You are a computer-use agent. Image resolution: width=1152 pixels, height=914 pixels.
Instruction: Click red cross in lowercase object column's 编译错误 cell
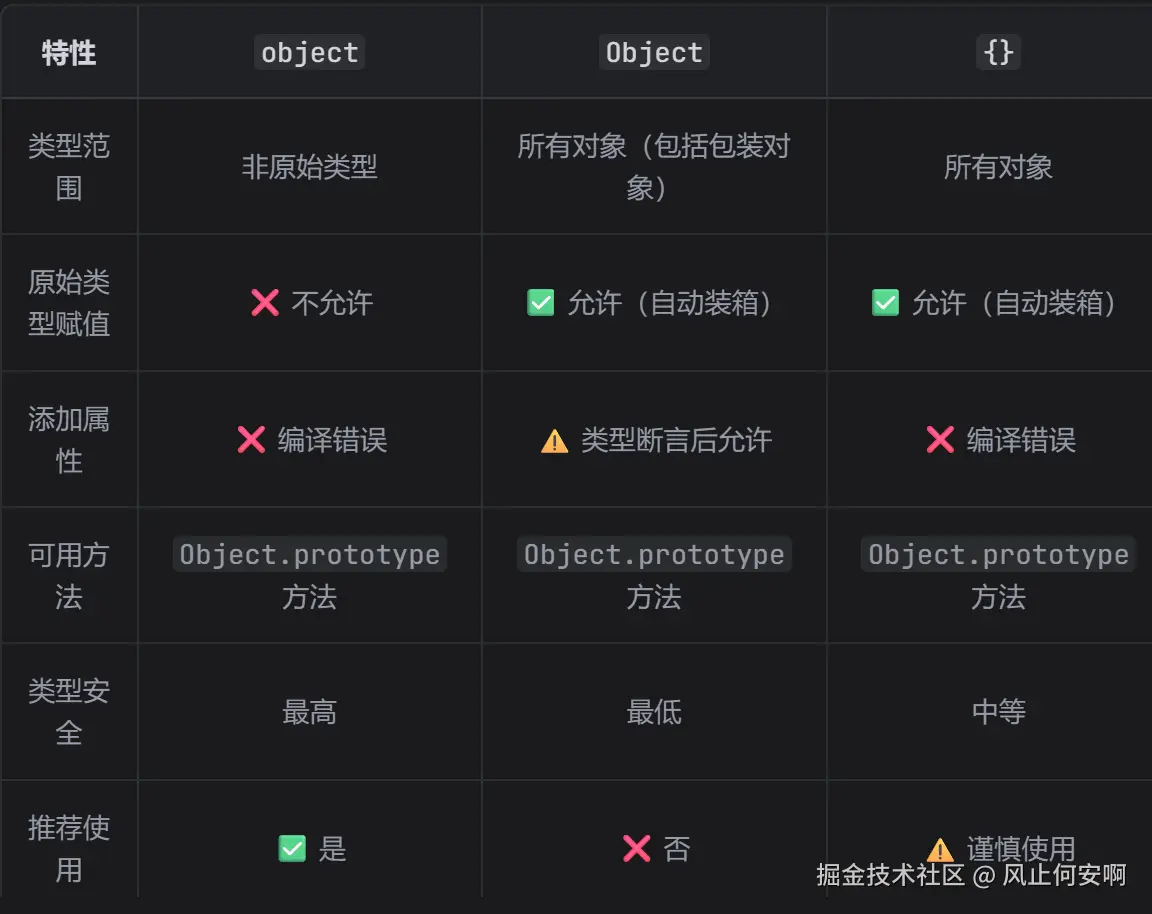251,440
